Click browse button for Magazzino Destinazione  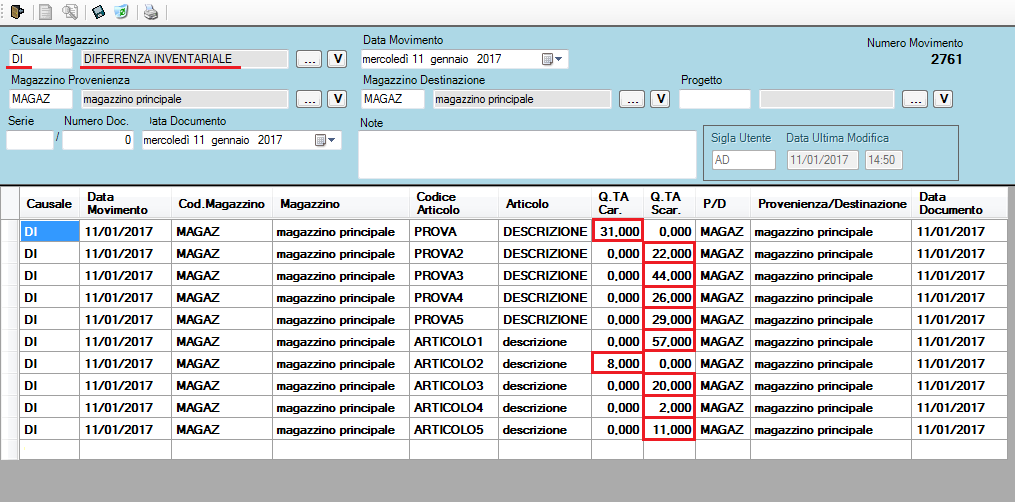(x=632, y=99)
